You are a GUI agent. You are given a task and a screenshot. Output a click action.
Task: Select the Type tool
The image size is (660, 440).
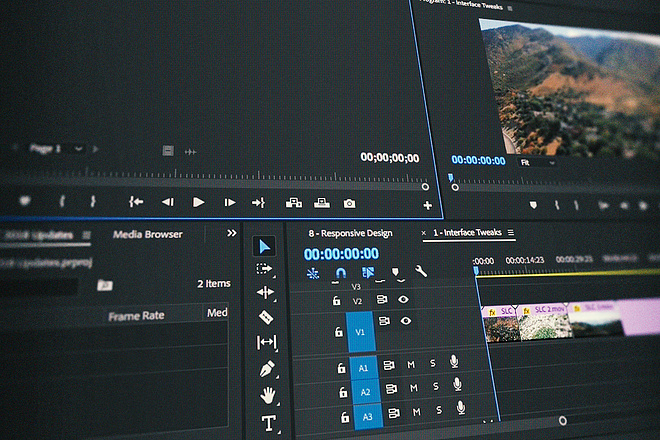[269, 423]
